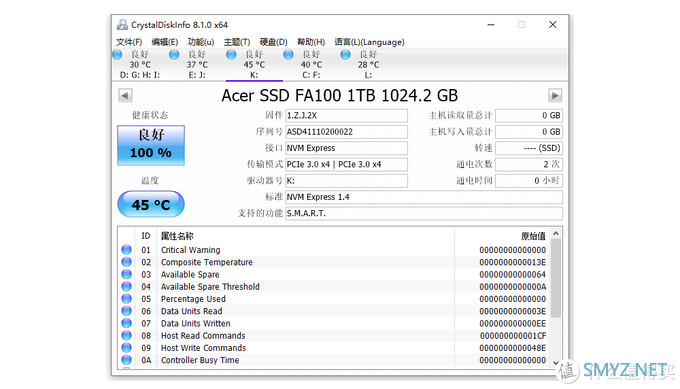Image resolution: width=680 pixels, height=389 pixels.
Task: Select the Critical Warning row
Action: [x=334, y=250]
